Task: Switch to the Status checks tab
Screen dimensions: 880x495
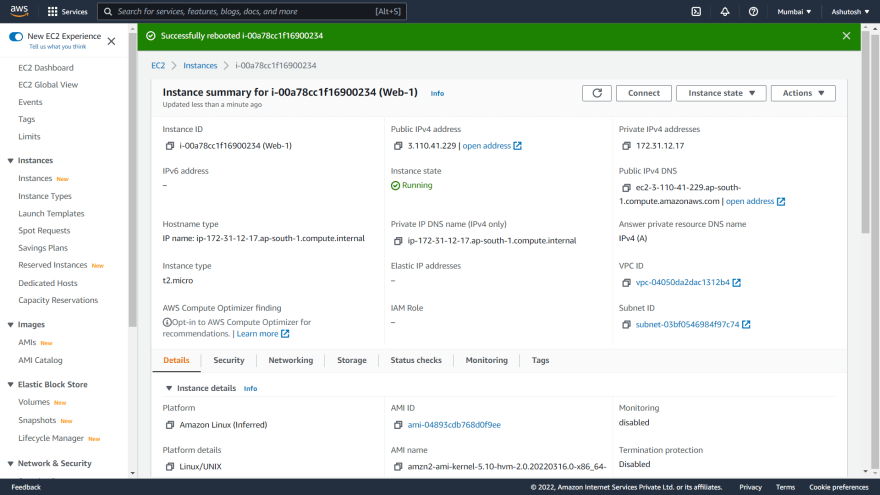Action: tap(416, 360)
